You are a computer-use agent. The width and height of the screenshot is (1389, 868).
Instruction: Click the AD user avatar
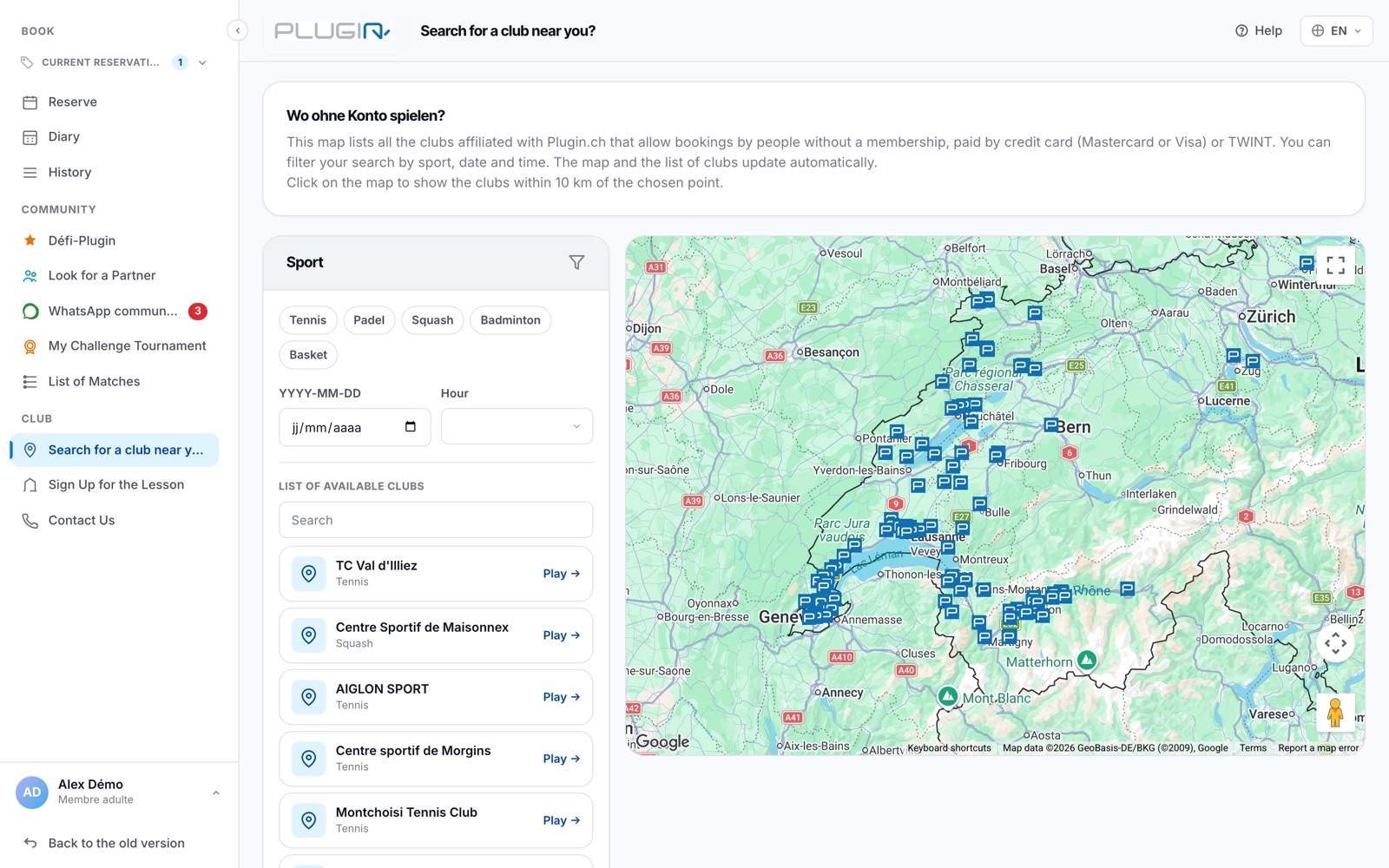[x=32, y=792]
